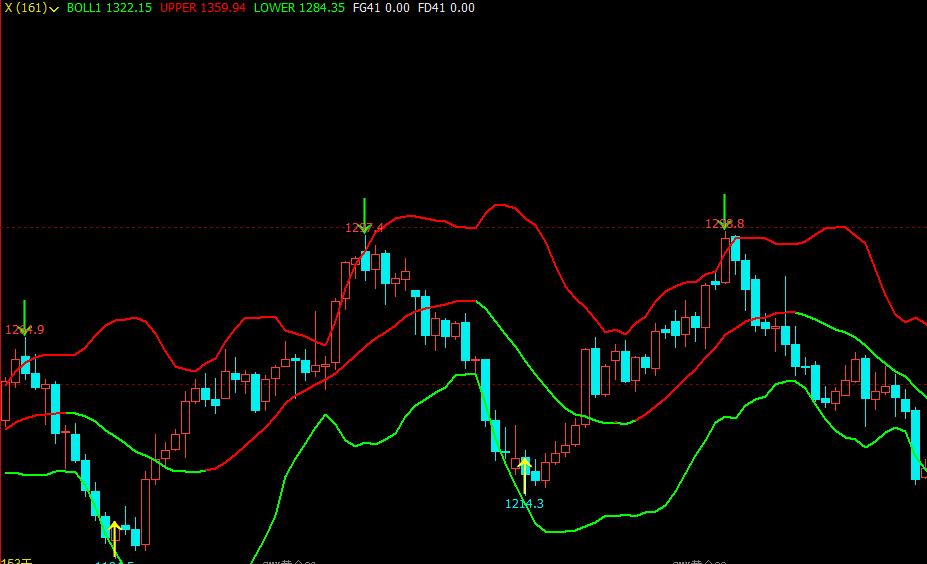Select the 1297.4 peak price label
927x564 pixels.
coord(364,228)
